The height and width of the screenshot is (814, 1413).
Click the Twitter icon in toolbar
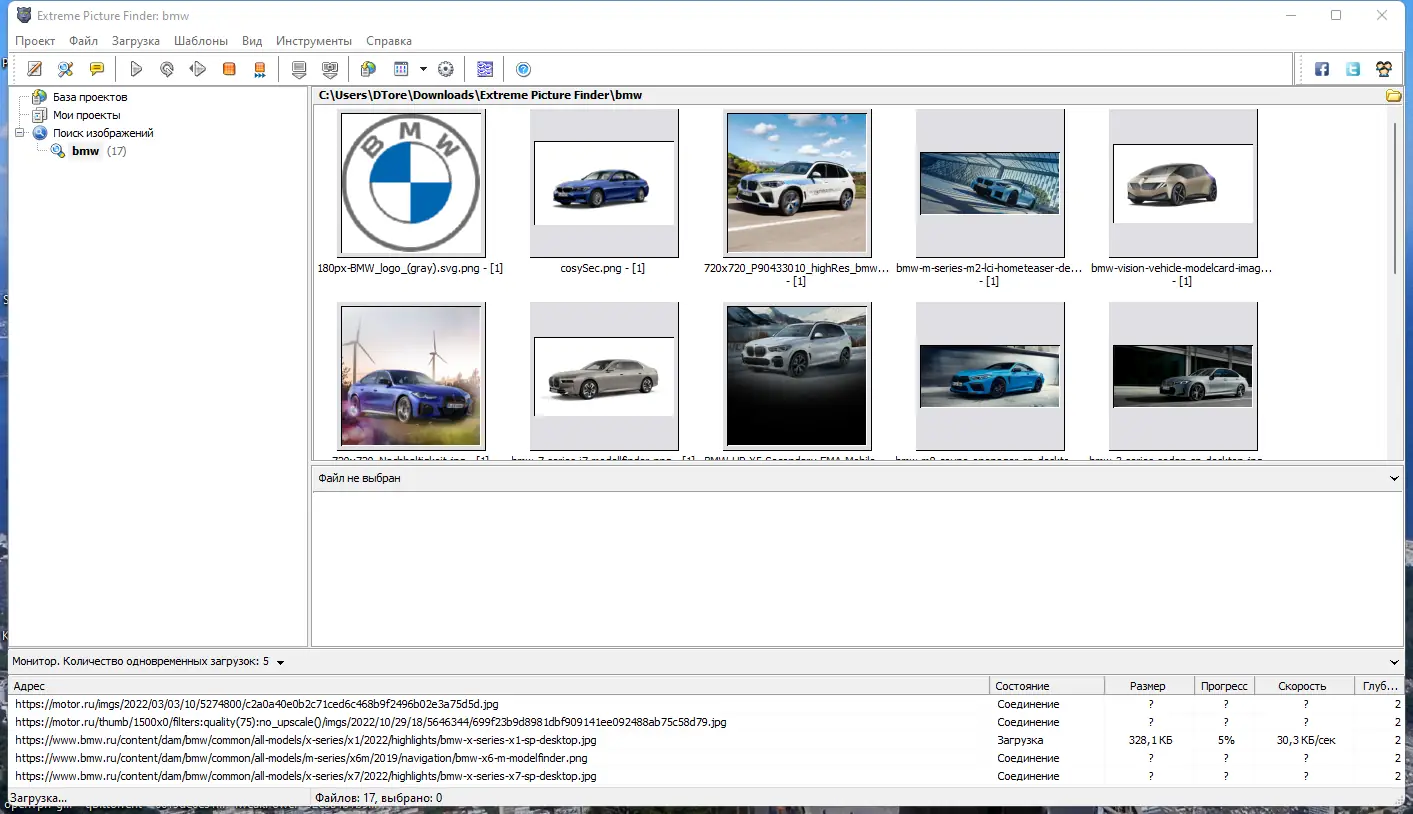[1353, 69]
